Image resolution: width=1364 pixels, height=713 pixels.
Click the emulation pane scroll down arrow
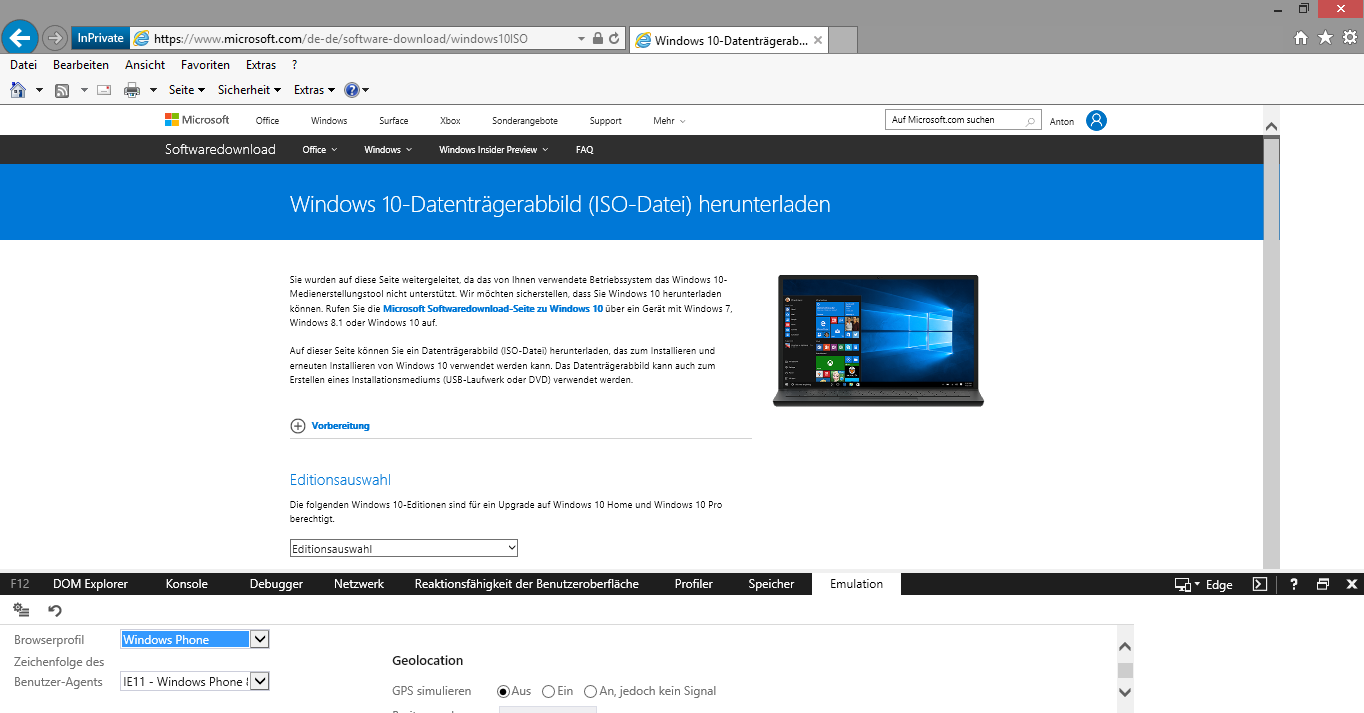coord(1125,691)
